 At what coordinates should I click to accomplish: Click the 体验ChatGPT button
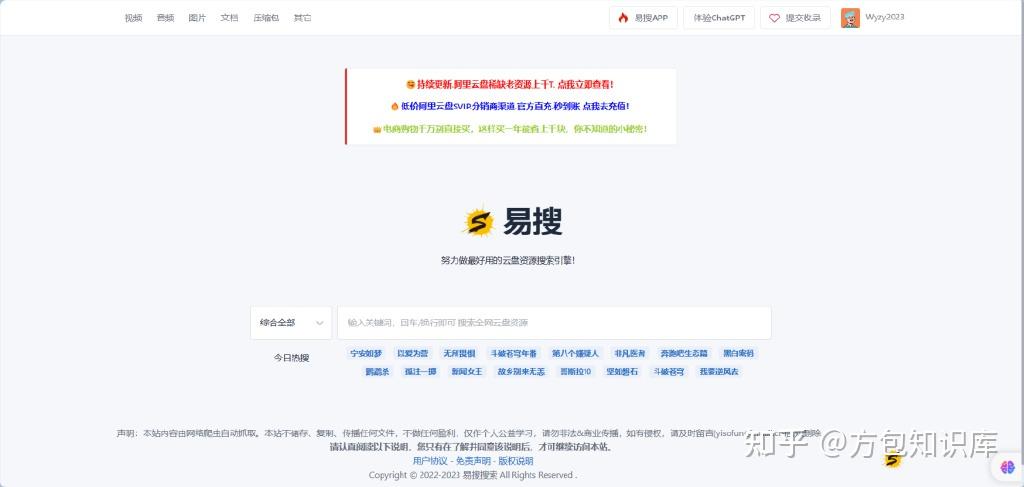point(719,18)
